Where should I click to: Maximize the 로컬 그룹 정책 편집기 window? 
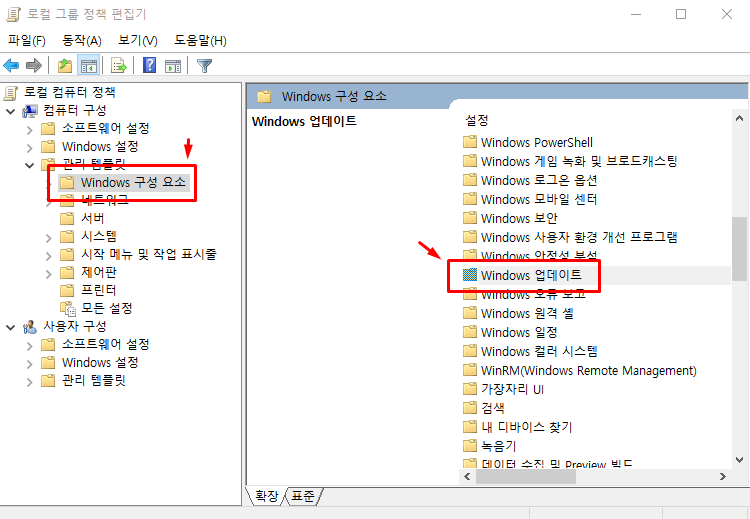click(x=681, y=14)
